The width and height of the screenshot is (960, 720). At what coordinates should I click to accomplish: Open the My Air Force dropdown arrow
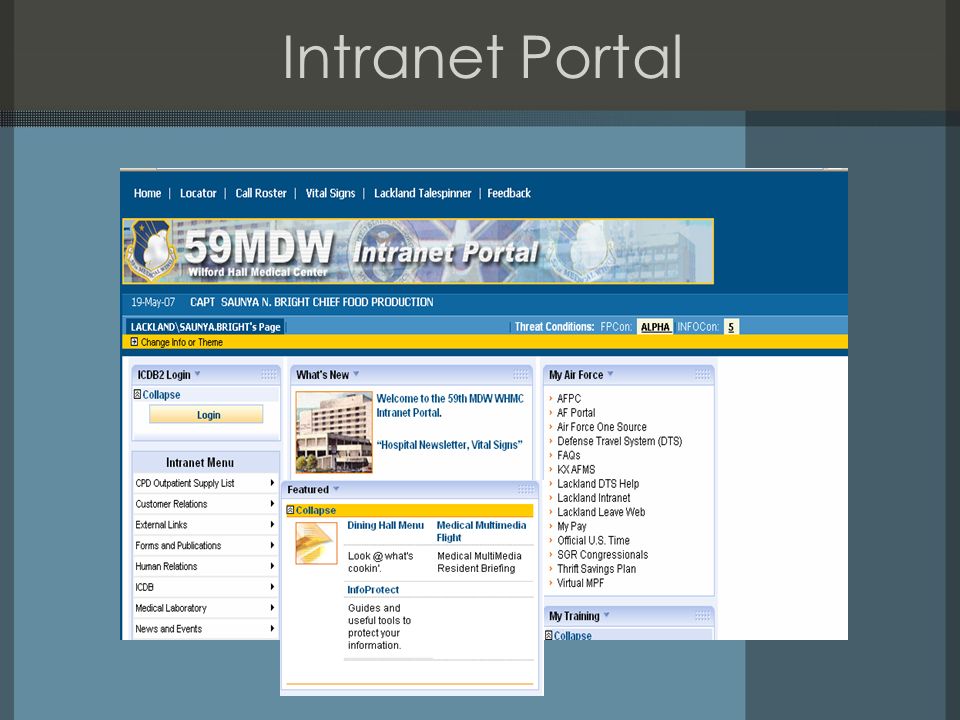(x=610, y=374)
